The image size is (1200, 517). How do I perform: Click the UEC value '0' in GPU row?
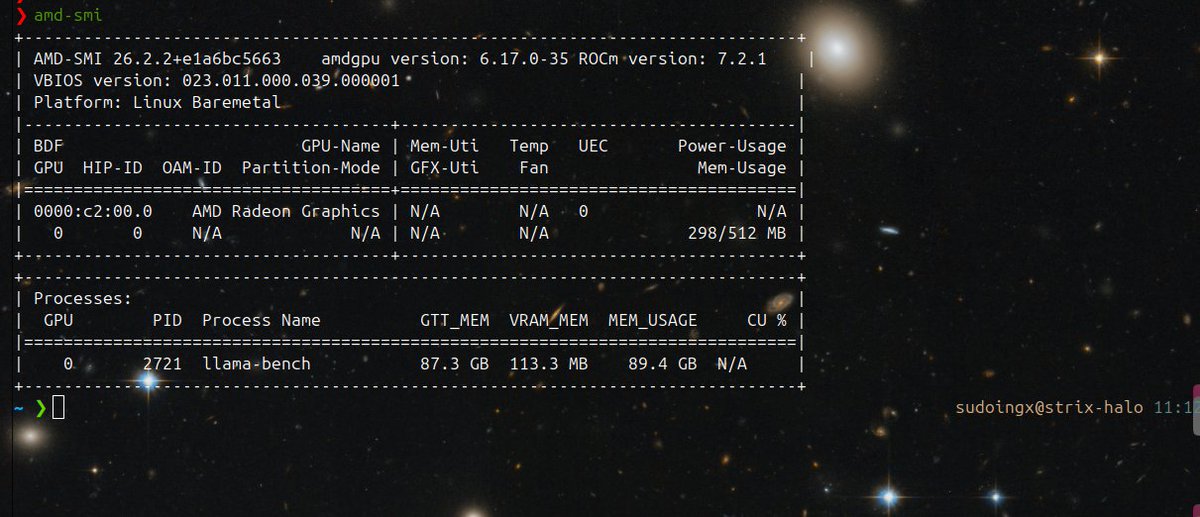583,212
